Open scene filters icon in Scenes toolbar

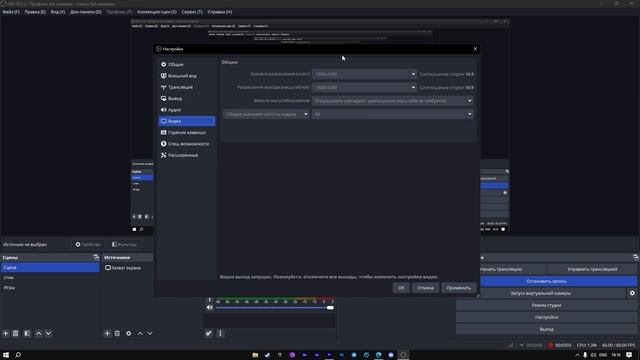coord(27,333)
